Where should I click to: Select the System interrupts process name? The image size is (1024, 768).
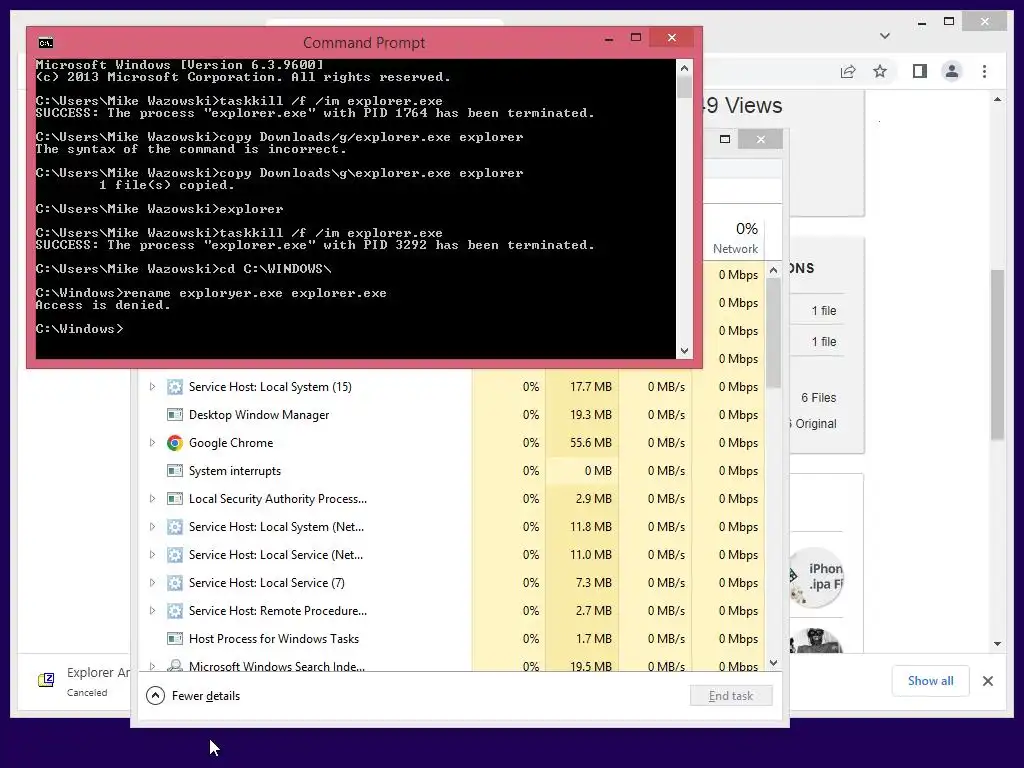[x=234, y=471]
